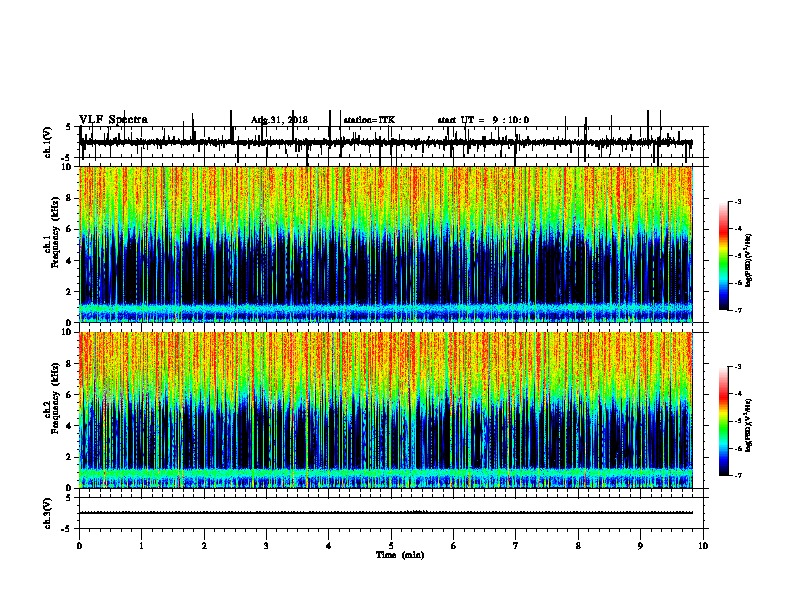Select the ch.1 frequency tick "4"
Screen dimensions: 792x612
pyautogui.click(x=70, y=261)
